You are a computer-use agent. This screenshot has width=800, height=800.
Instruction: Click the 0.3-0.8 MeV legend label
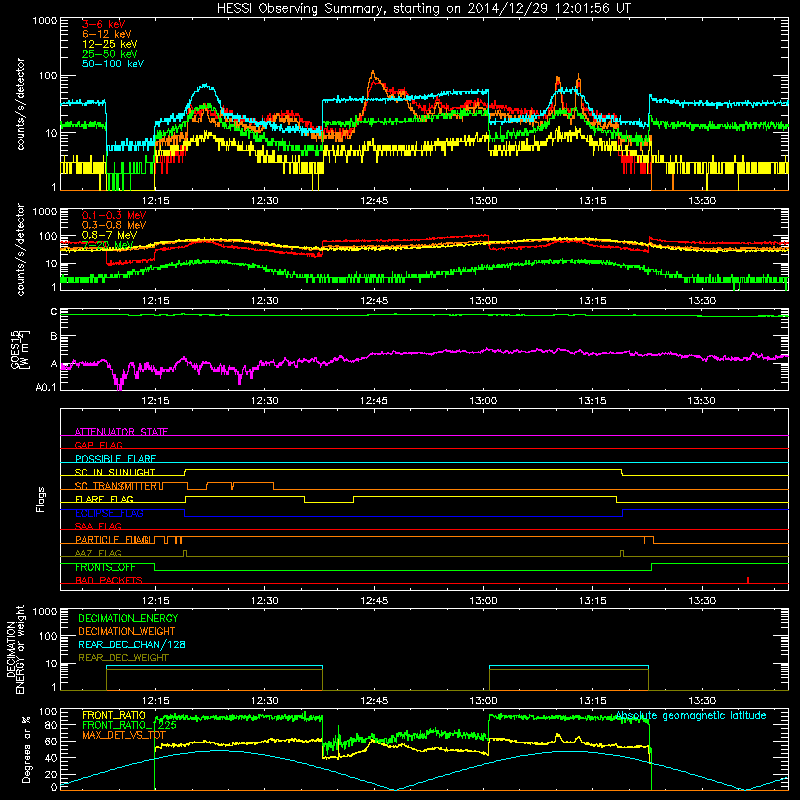pyautogui.click(x=114, y=225)
